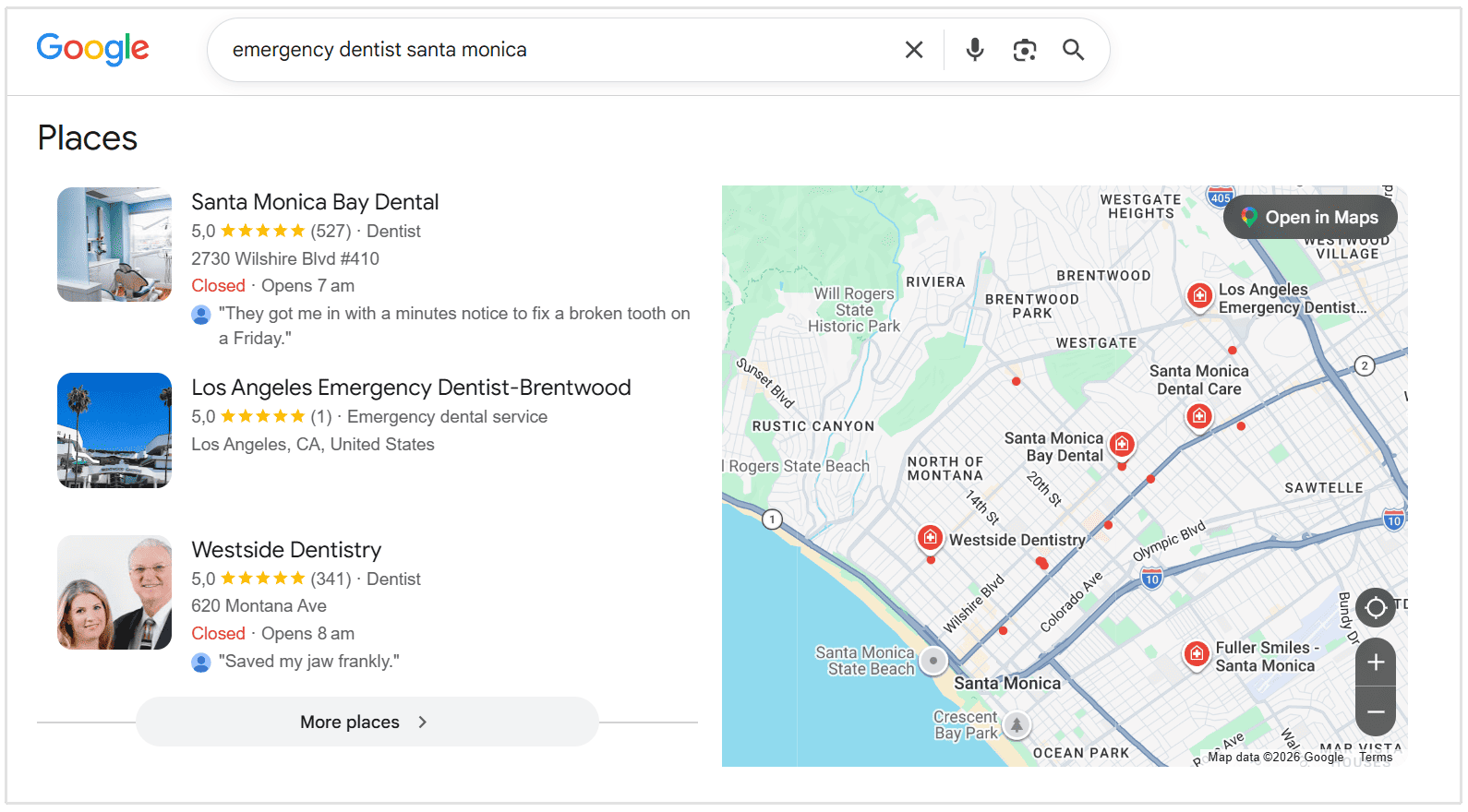Click the Google logo
1468x812 pixels.
coord(92,49)
